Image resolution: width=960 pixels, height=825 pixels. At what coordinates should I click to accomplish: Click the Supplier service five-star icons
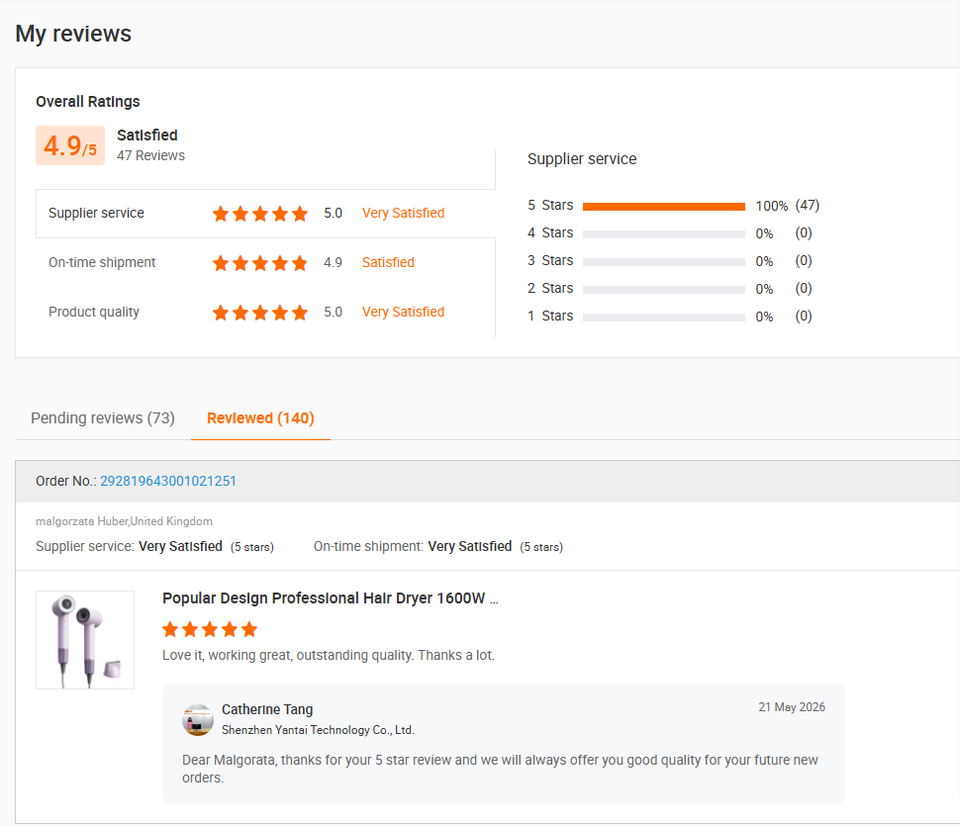[260, 214]
